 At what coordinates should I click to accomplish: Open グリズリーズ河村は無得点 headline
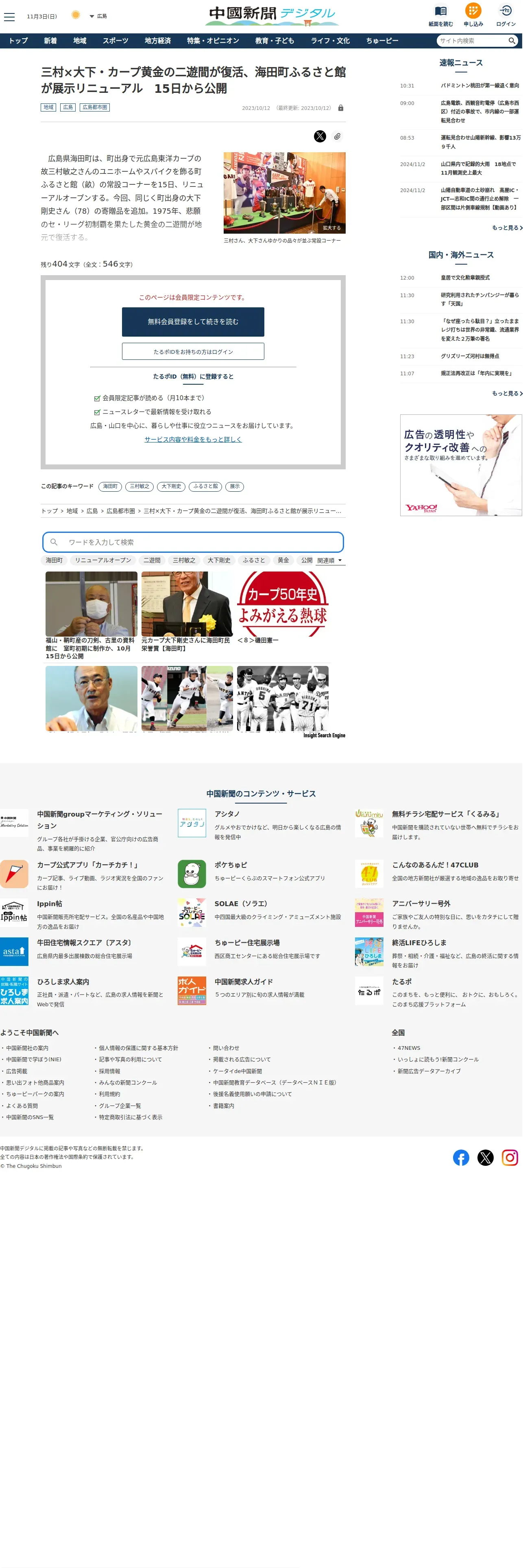click(470, 356)
